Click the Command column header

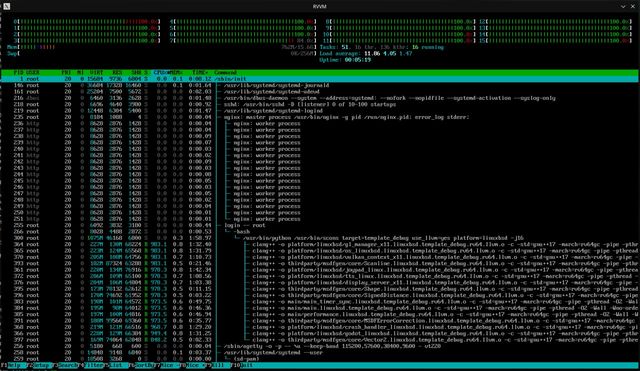pyautogui.click(x=225, y=72)
